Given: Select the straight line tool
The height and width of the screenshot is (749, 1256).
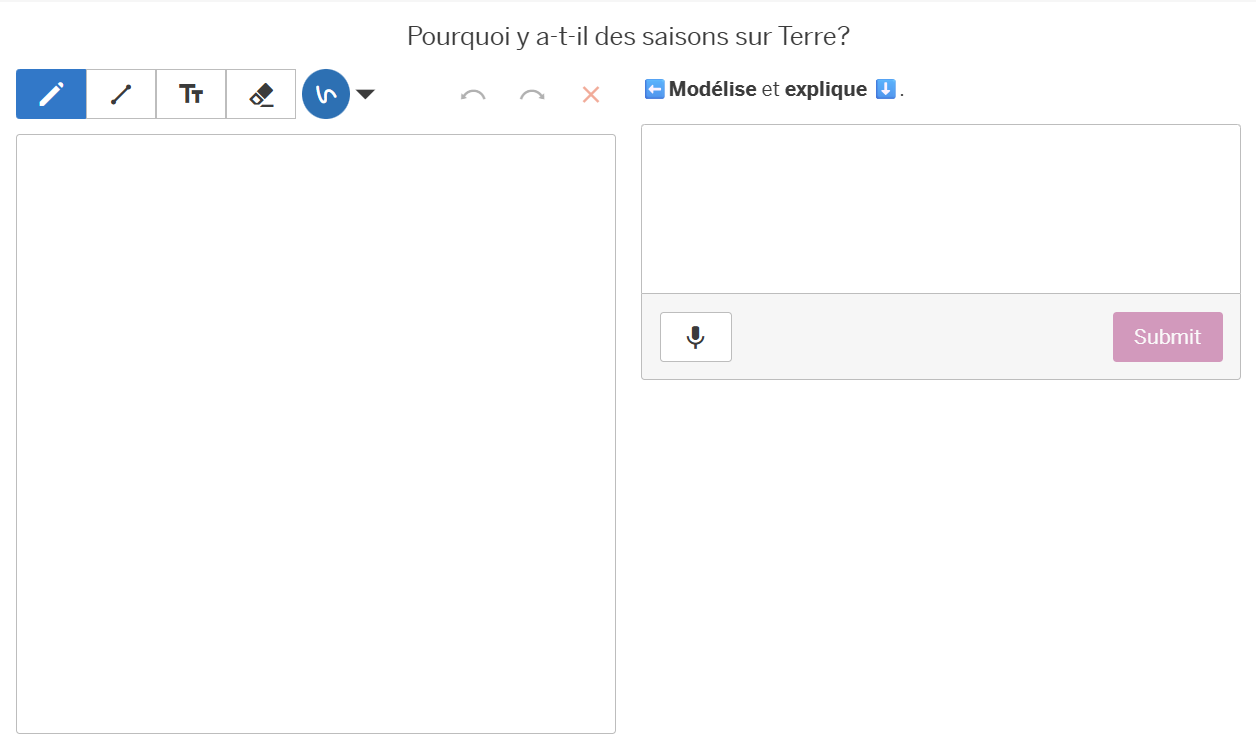Looking at the screenshot, I should pyautogui.click(x=121, y=94).
